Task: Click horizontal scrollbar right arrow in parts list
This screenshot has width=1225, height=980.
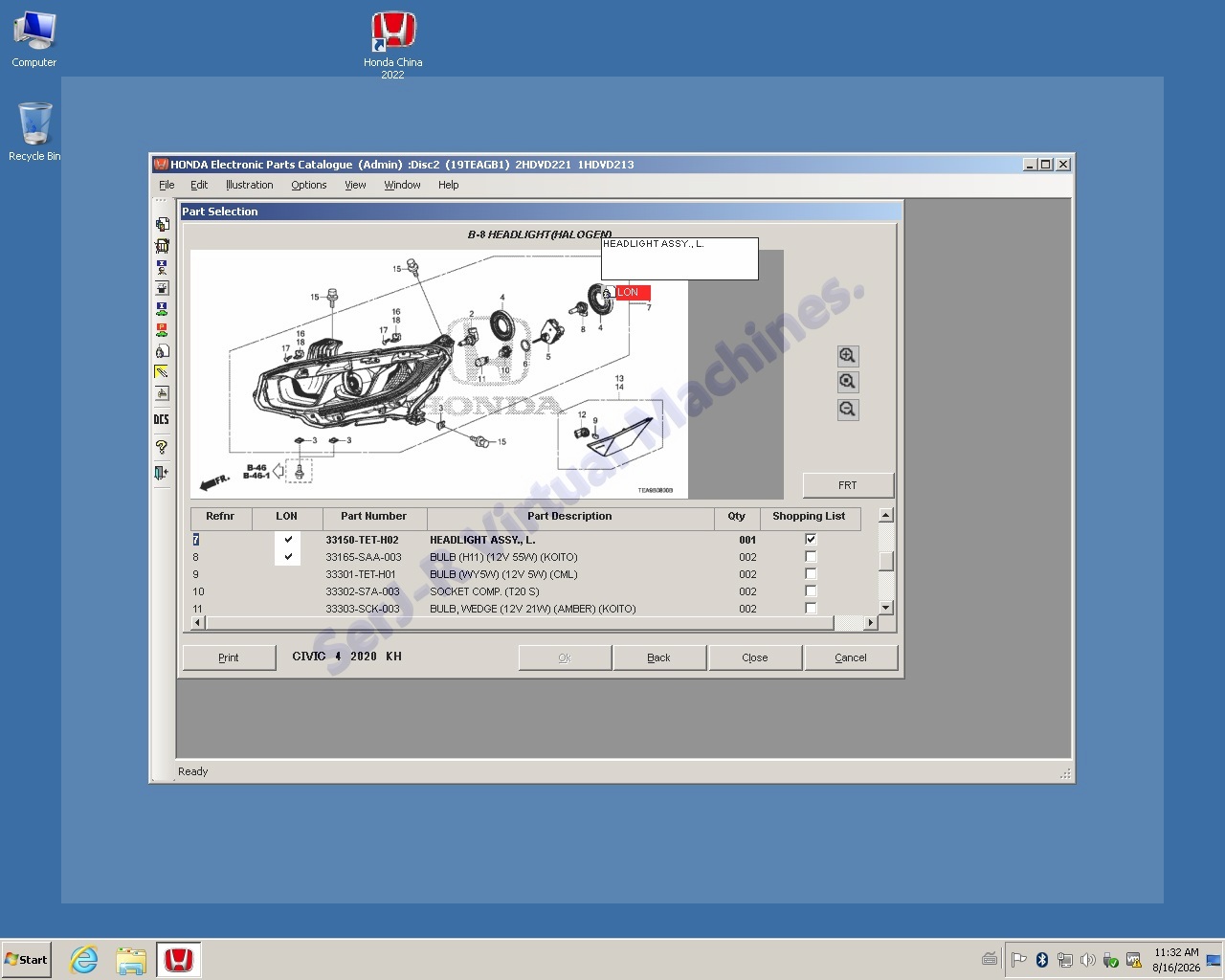Action: [870, 623]
